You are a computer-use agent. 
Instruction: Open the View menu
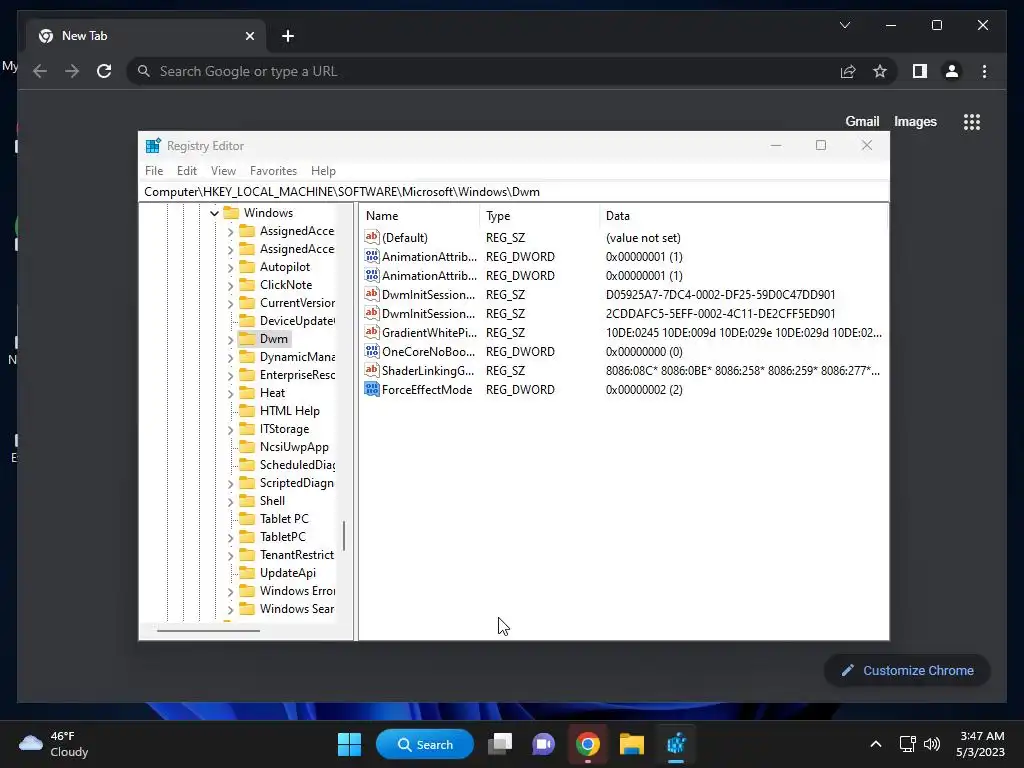click(223, 170)
